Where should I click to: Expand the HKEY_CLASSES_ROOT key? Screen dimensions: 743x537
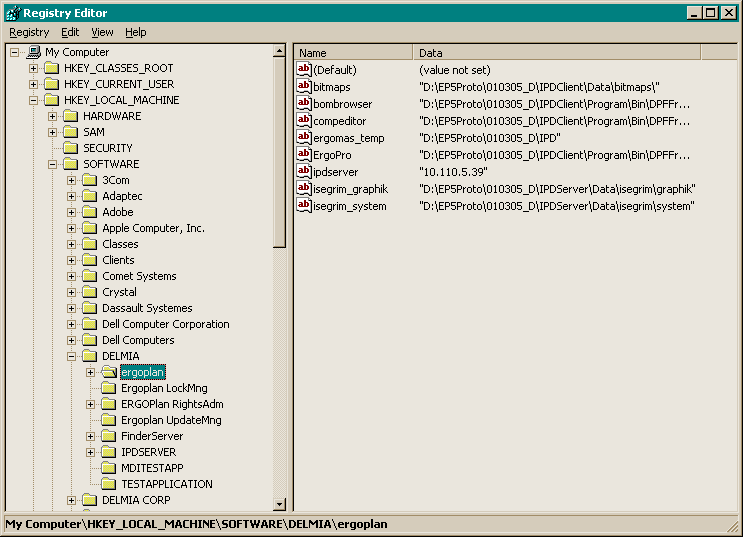pos(33,68)
